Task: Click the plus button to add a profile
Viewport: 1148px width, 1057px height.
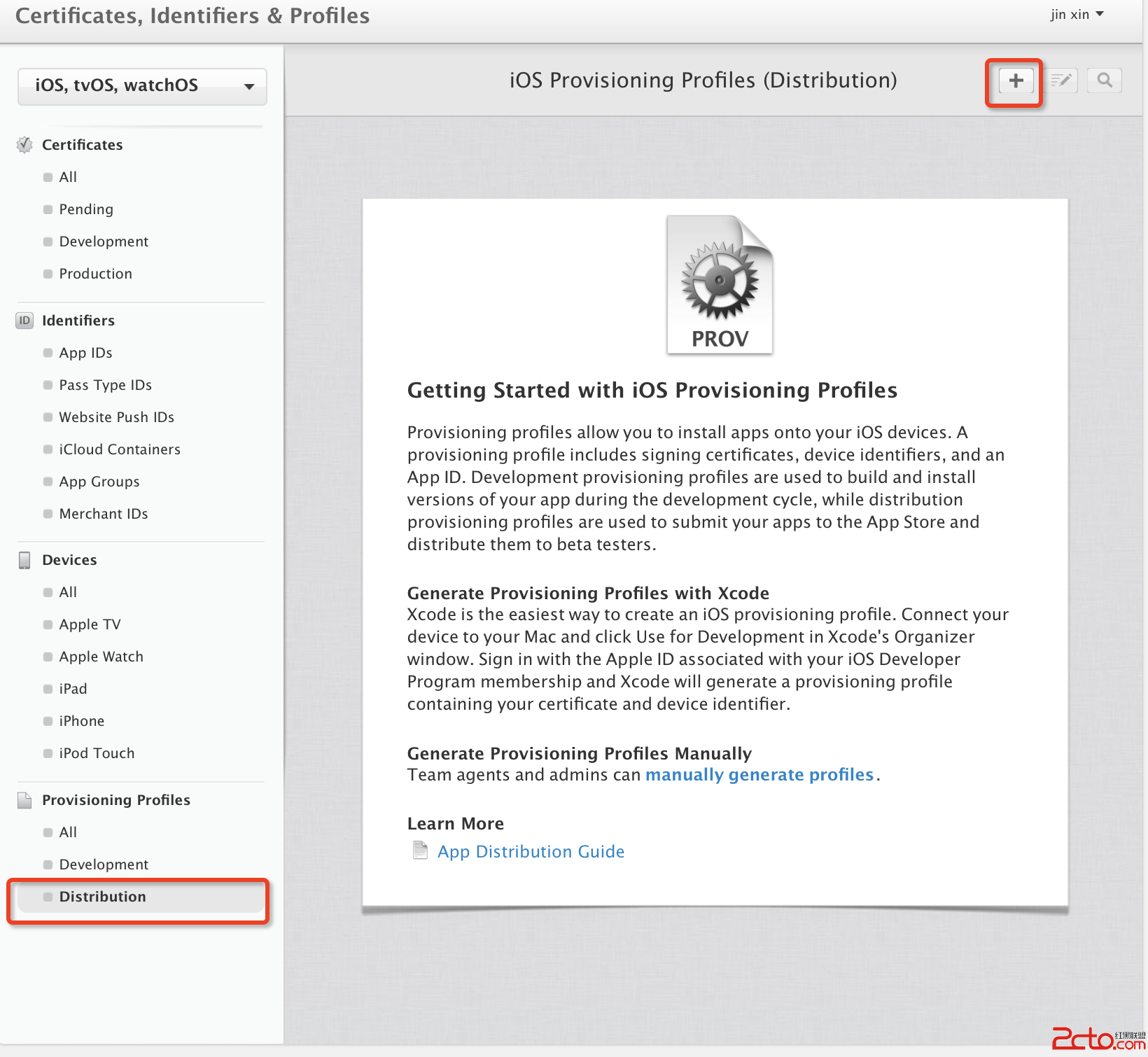Action: tap(1016, 81)
